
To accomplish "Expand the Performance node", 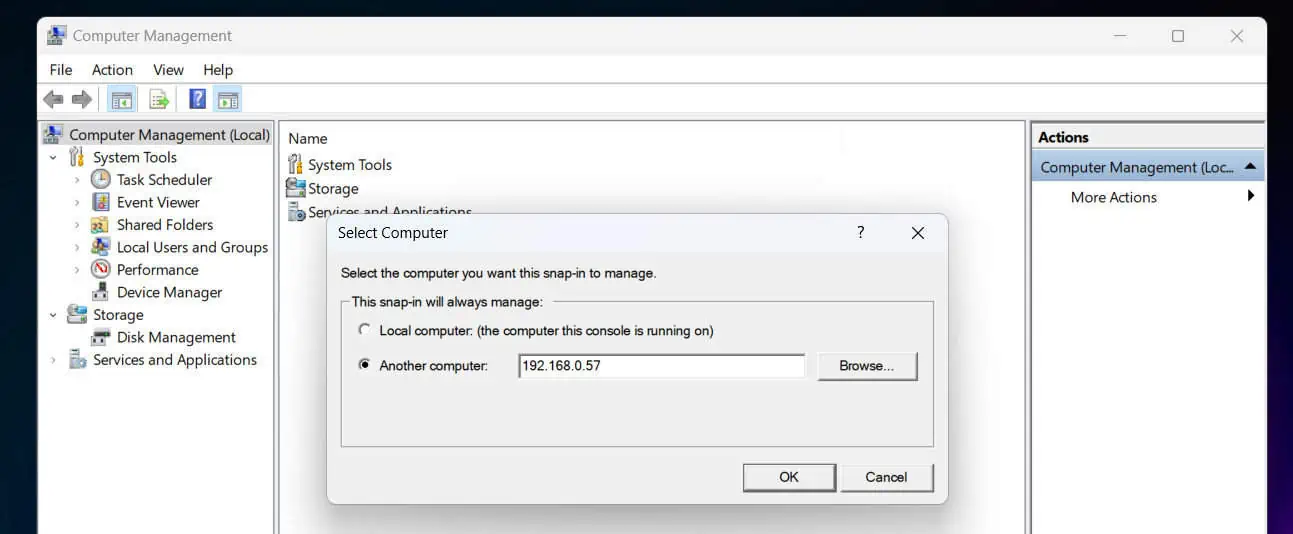I will pyautogui.click(x=77, y=270).
